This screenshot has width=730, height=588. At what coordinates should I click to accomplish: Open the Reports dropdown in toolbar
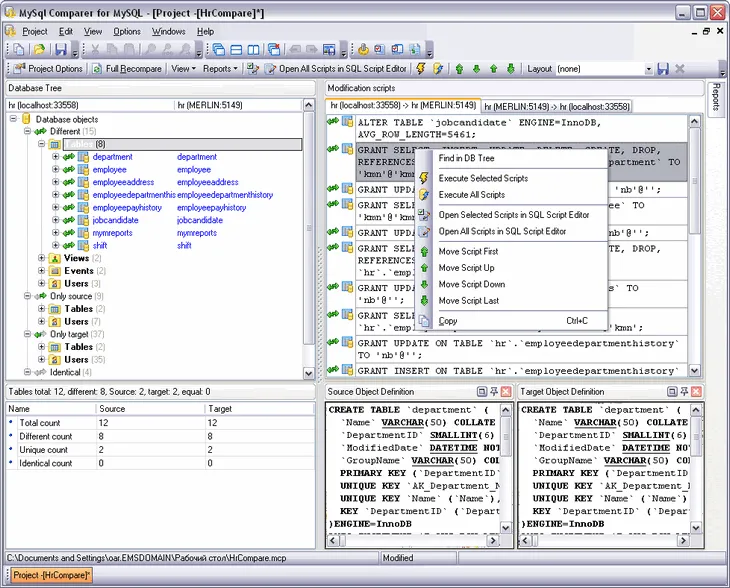[x=220, y=69]
